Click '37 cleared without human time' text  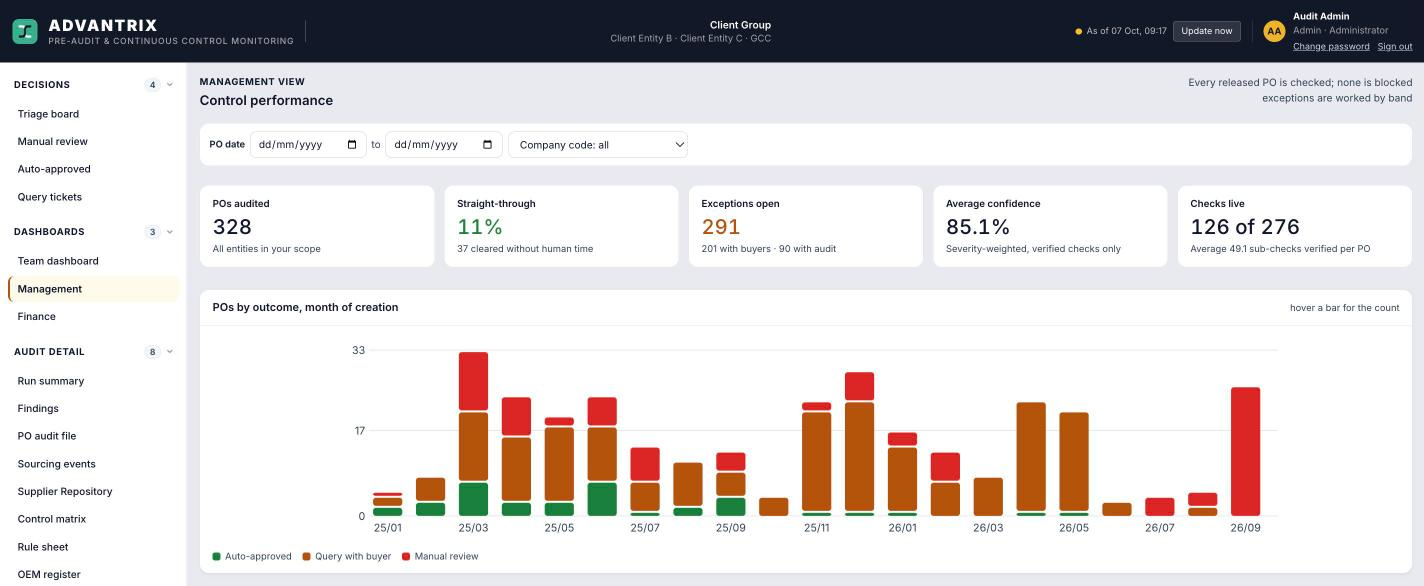coord(525,249)
